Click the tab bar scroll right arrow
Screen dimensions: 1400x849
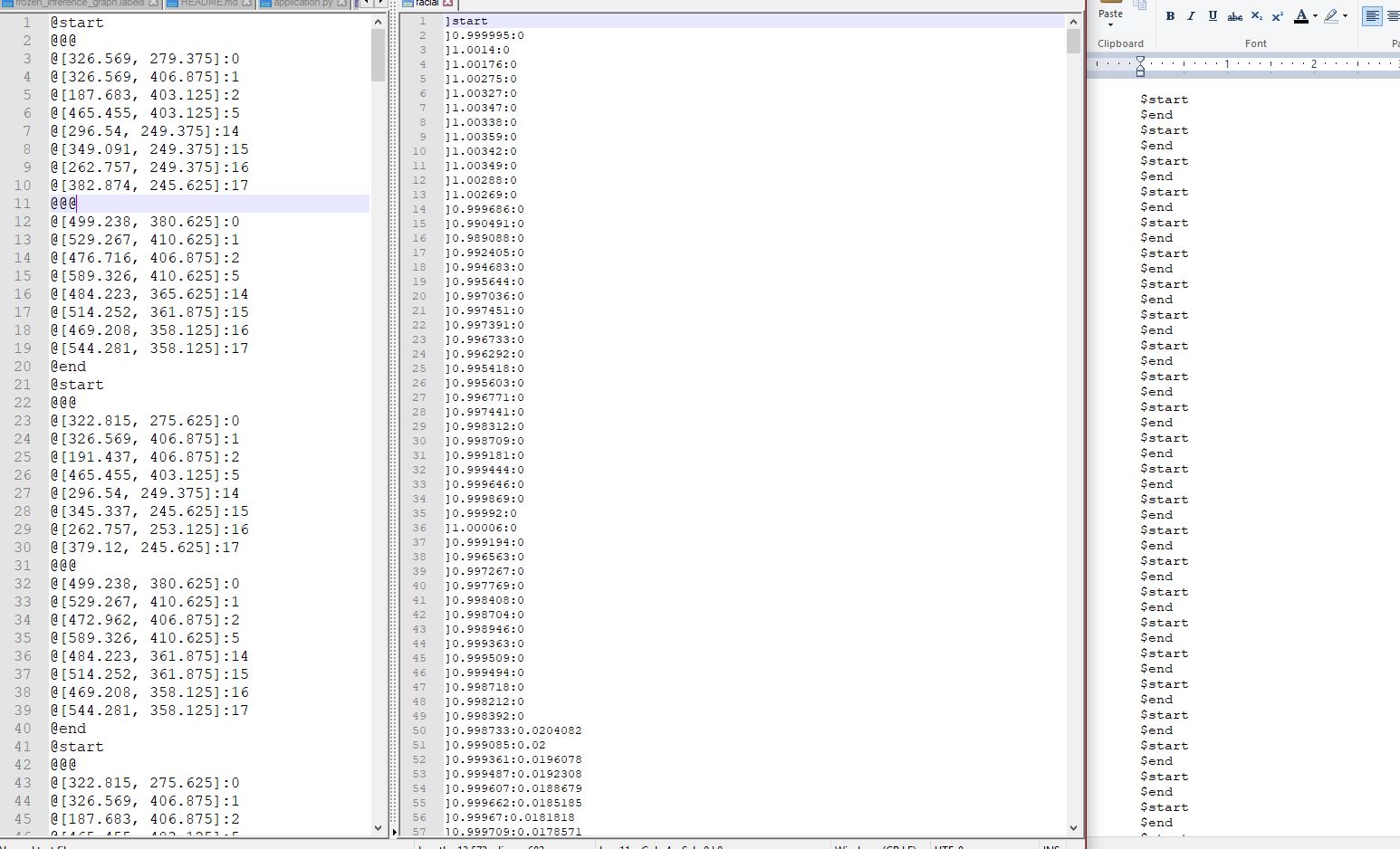click(379, 4)
